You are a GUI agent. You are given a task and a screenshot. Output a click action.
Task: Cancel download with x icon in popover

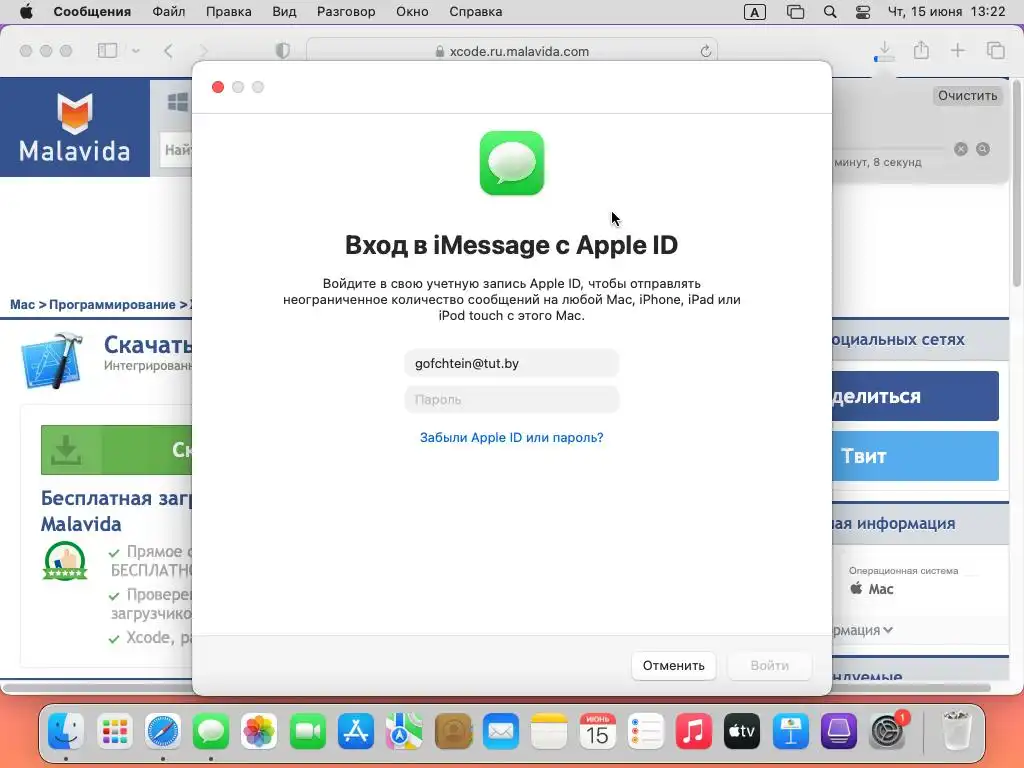960,149
